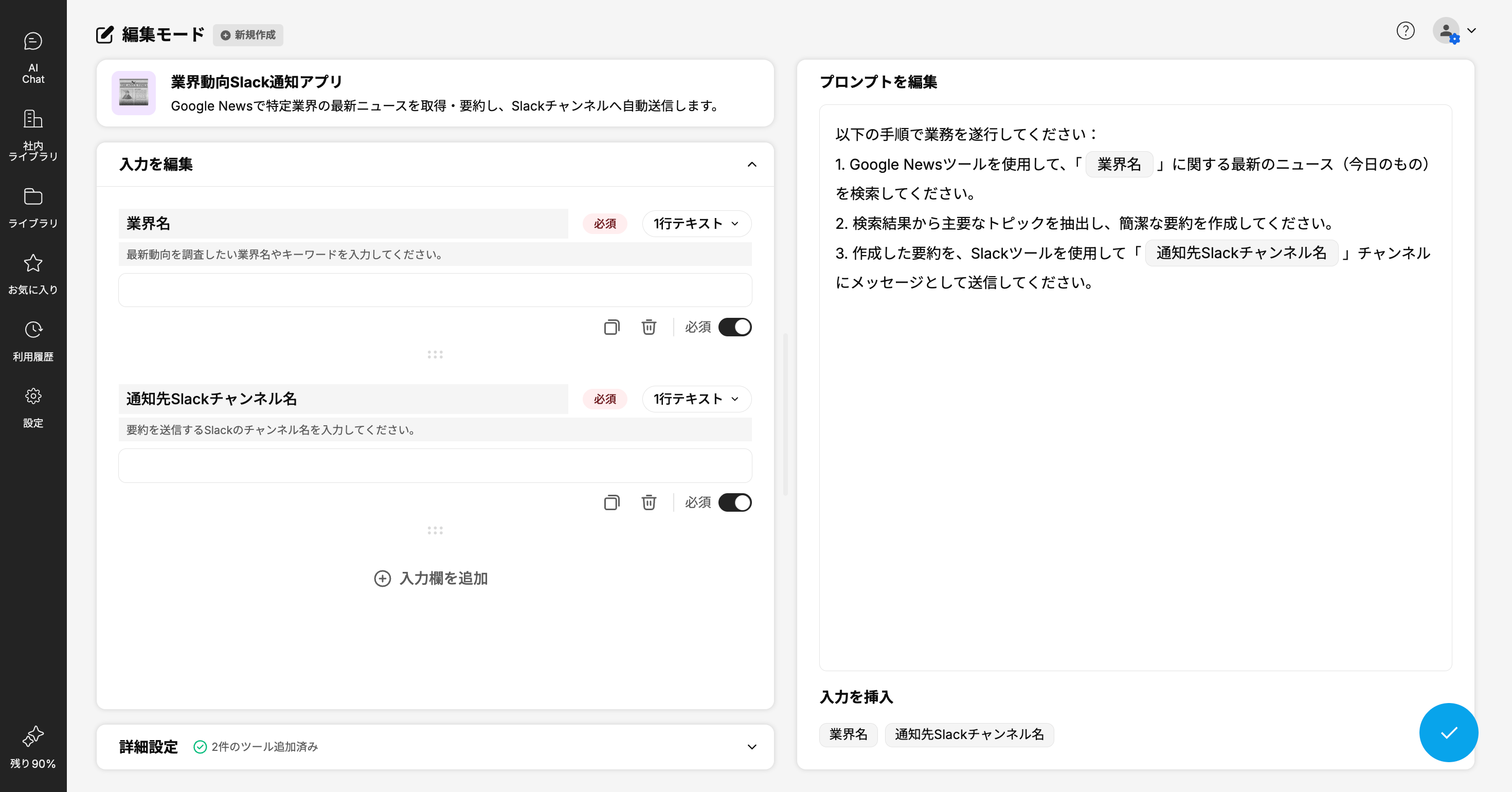Toggle 必須 switch for 通知先Slackチャンネル名

point(734,502)
